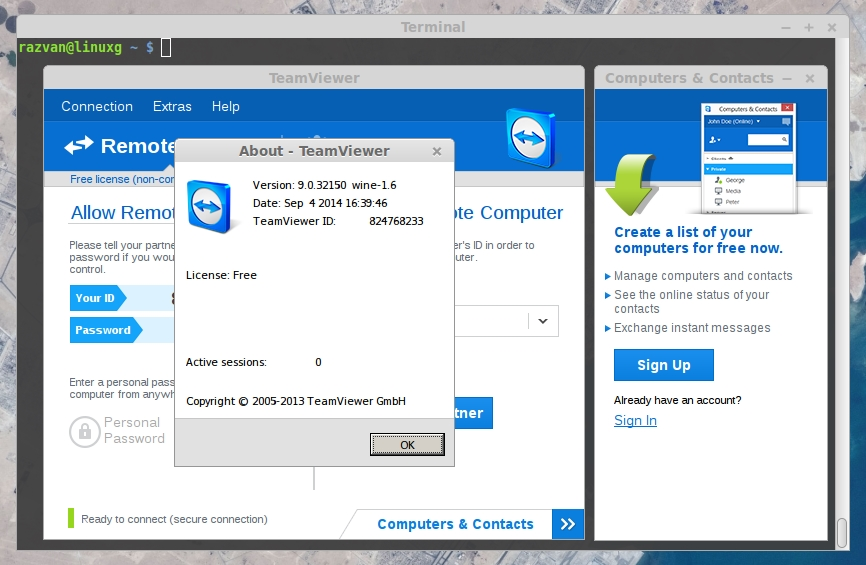
Task: Click Exchange instant messages bullet
Action: tap(692, 328)
